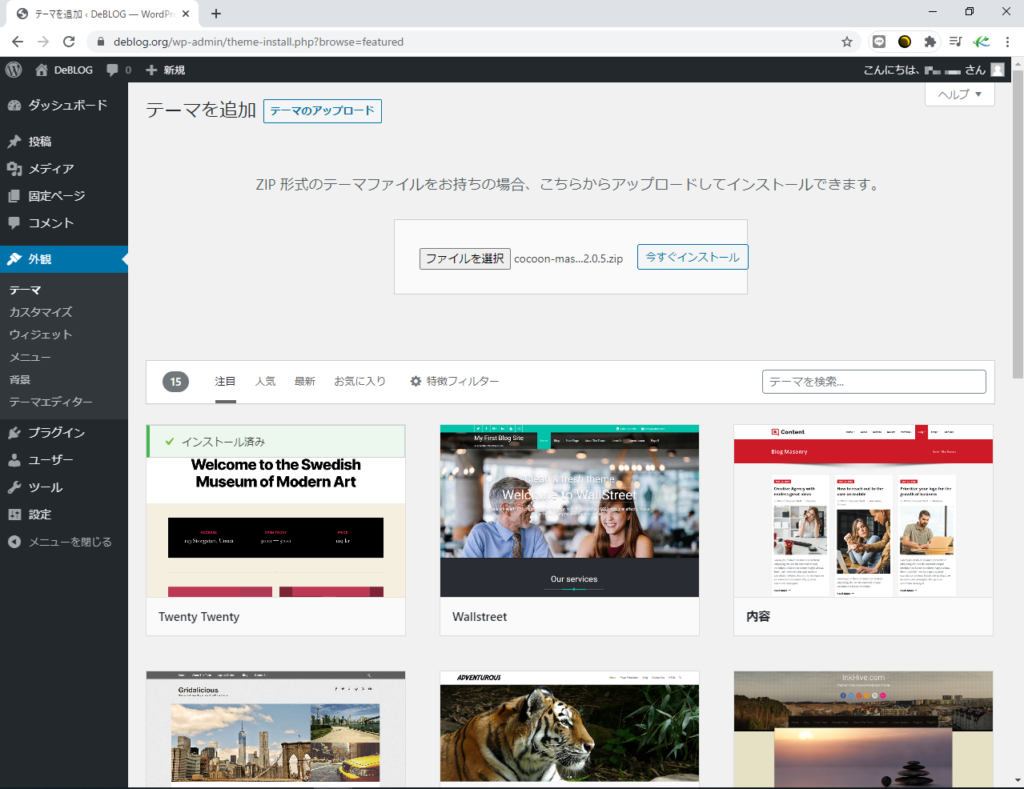
Task: Open browser Extensions puzzle icon
Action: [930, 42]
